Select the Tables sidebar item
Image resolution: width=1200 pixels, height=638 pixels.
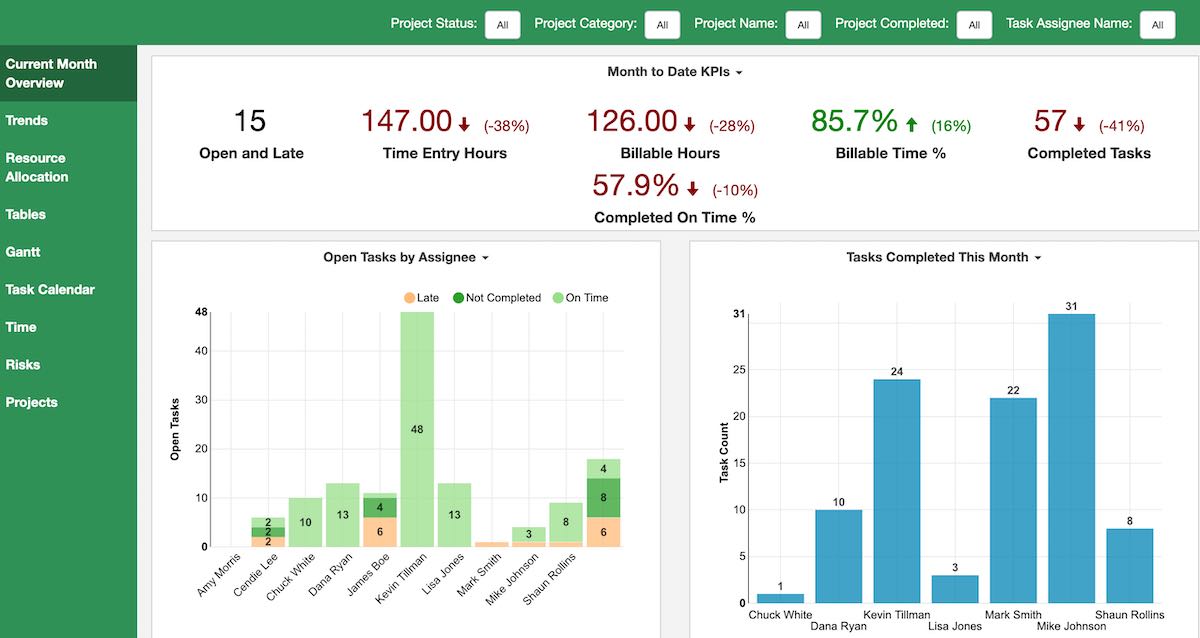(26, 214)
